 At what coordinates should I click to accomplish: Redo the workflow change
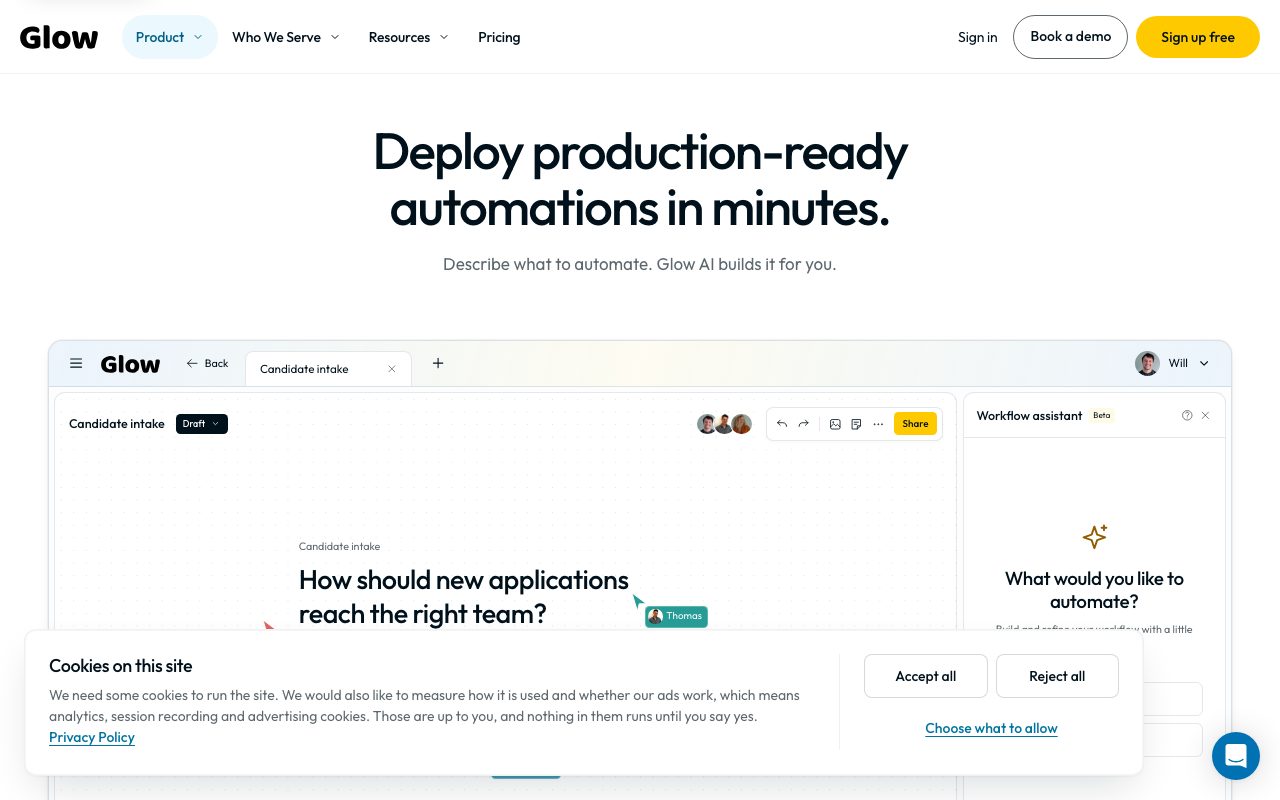tap(803, 424)
